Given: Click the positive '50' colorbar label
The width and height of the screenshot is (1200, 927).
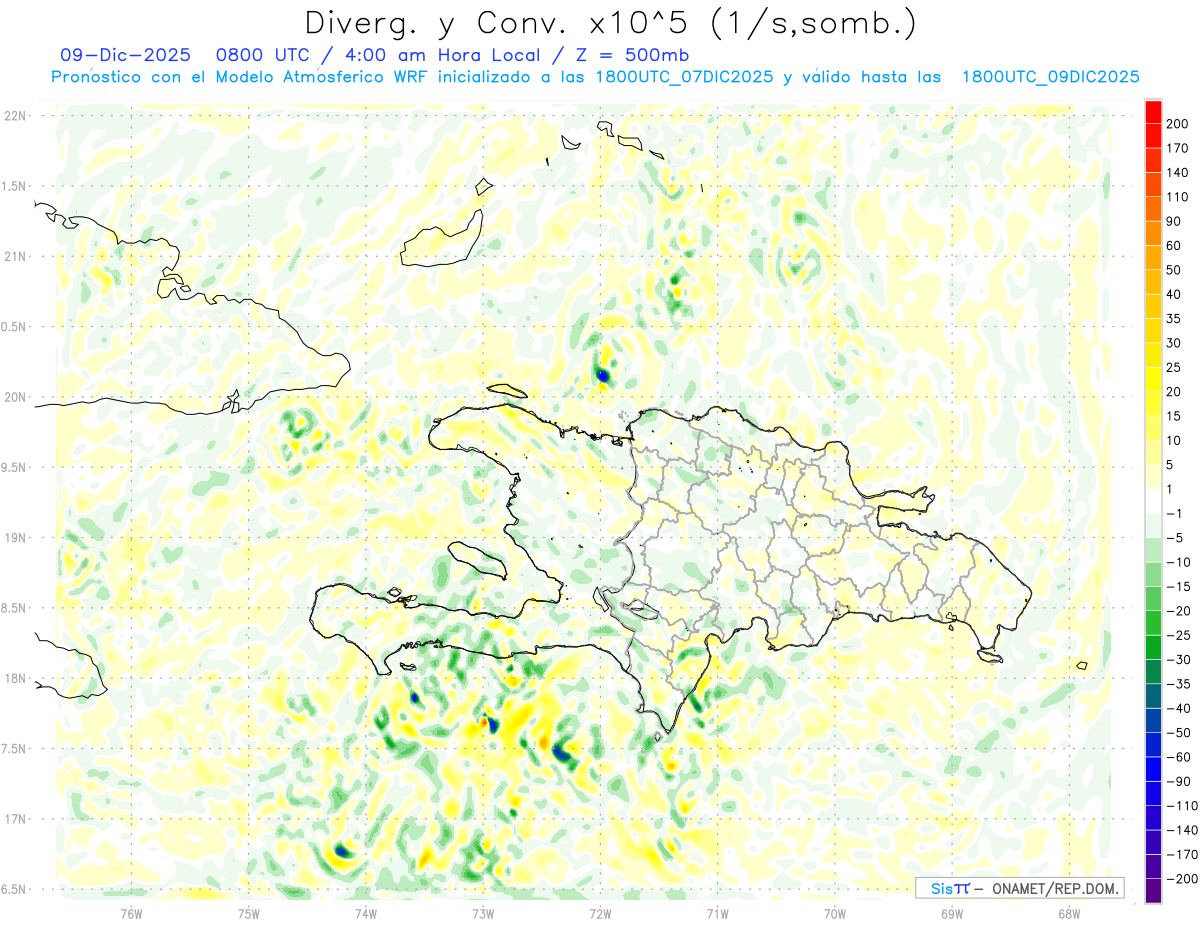Looking at the screenshot, I should 1174,270.
